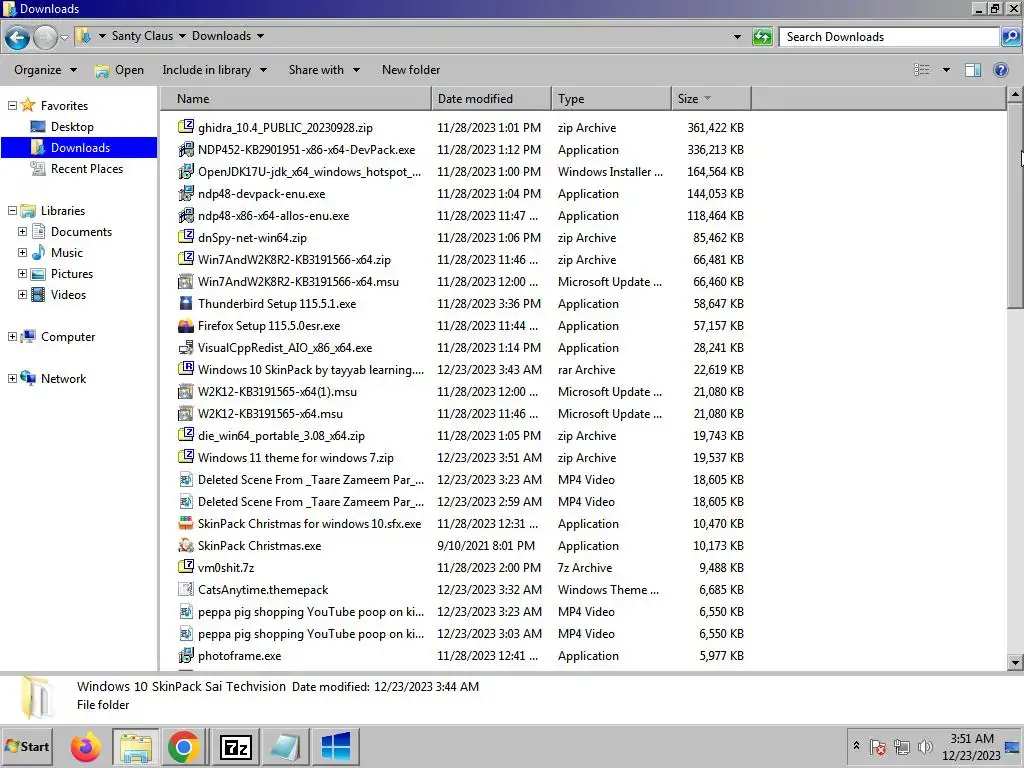Expand the Music library node
Screen dimensions: 1024x768
coord(22,253)
